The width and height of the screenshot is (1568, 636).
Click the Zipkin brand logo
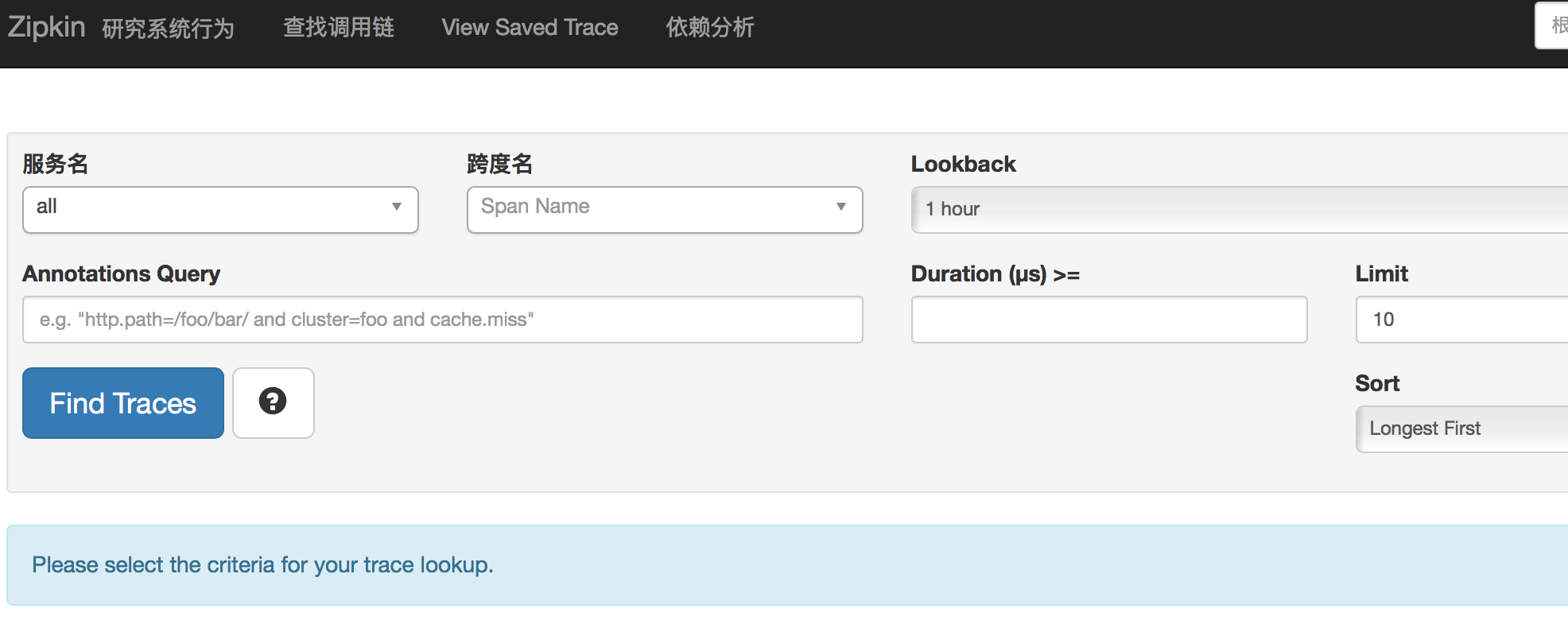coord(46,27)
